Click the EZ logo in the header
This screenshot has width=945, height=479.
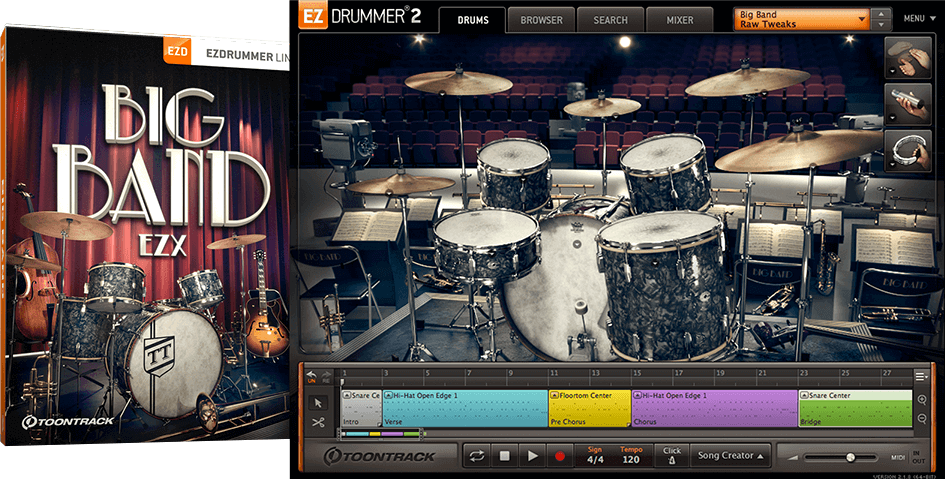pyautogui.click(x=313, y=16)
